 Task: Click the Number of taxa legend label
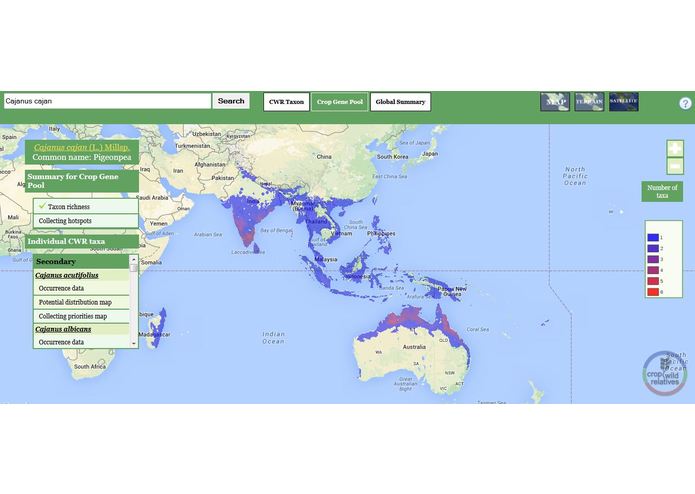662,191
